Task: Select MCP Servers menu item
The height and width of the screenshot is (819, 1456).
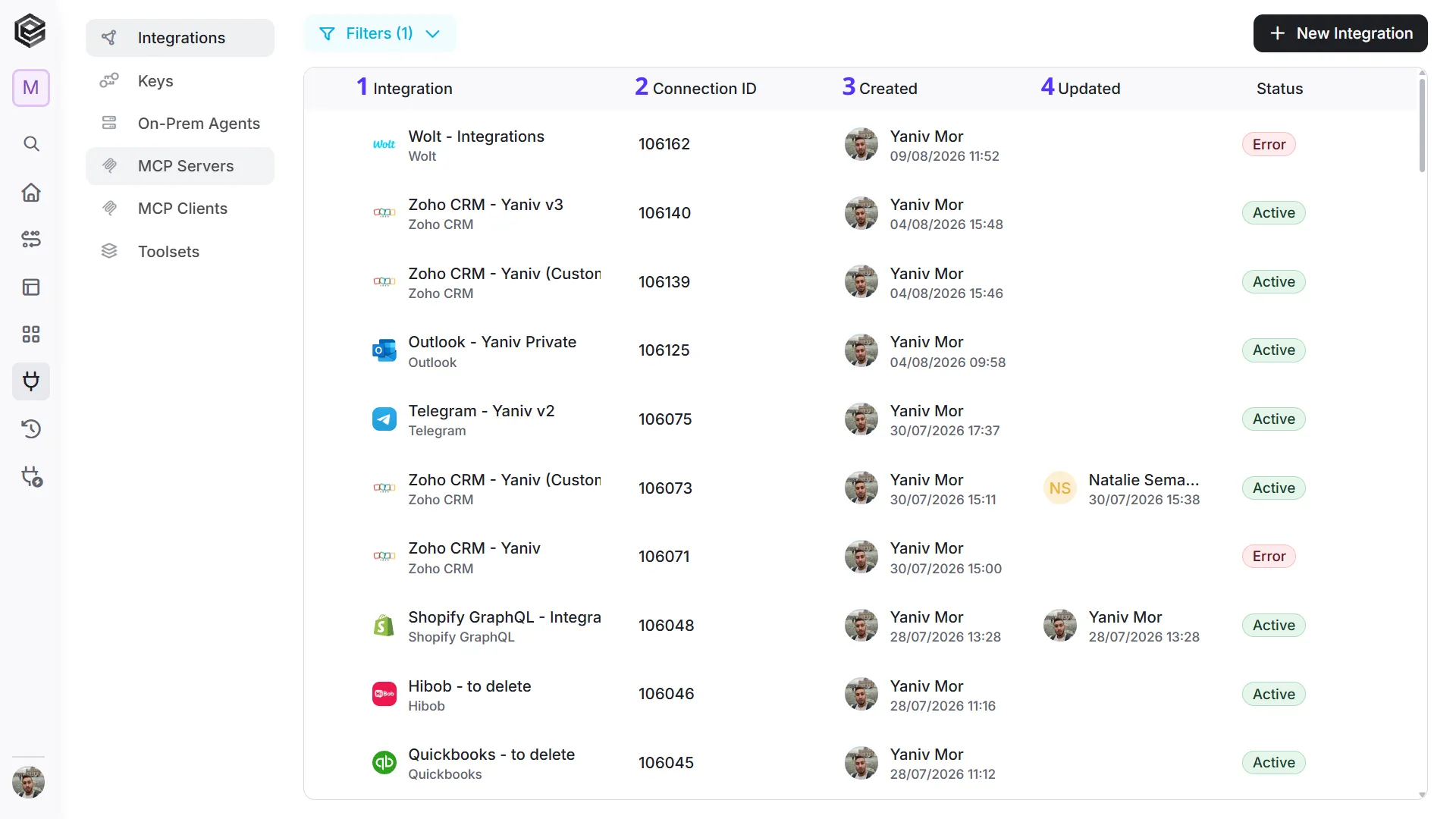Action: (x=180, y=166)
